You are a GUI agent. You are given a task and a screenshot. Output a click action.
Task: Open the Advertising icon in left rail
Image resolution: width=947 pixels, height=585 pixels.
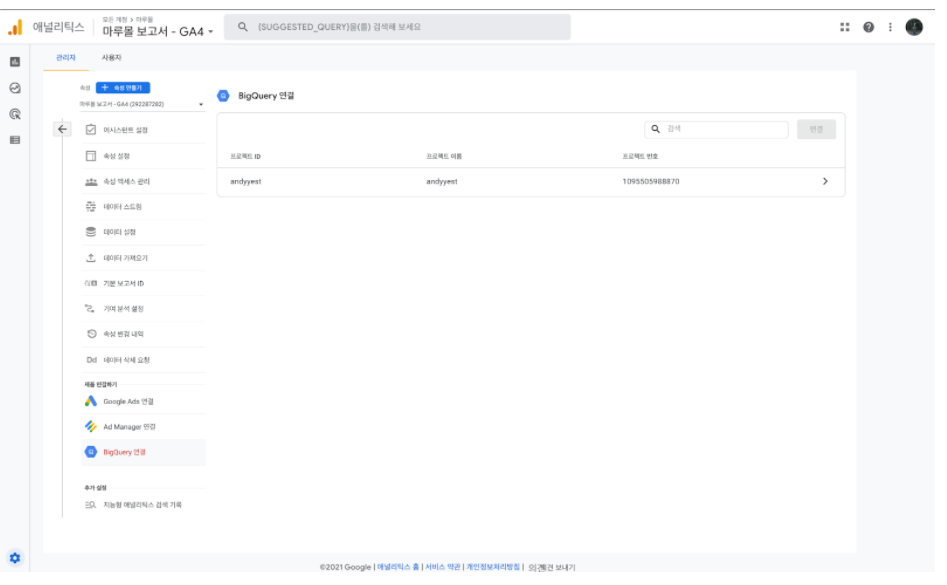(15, 114)
